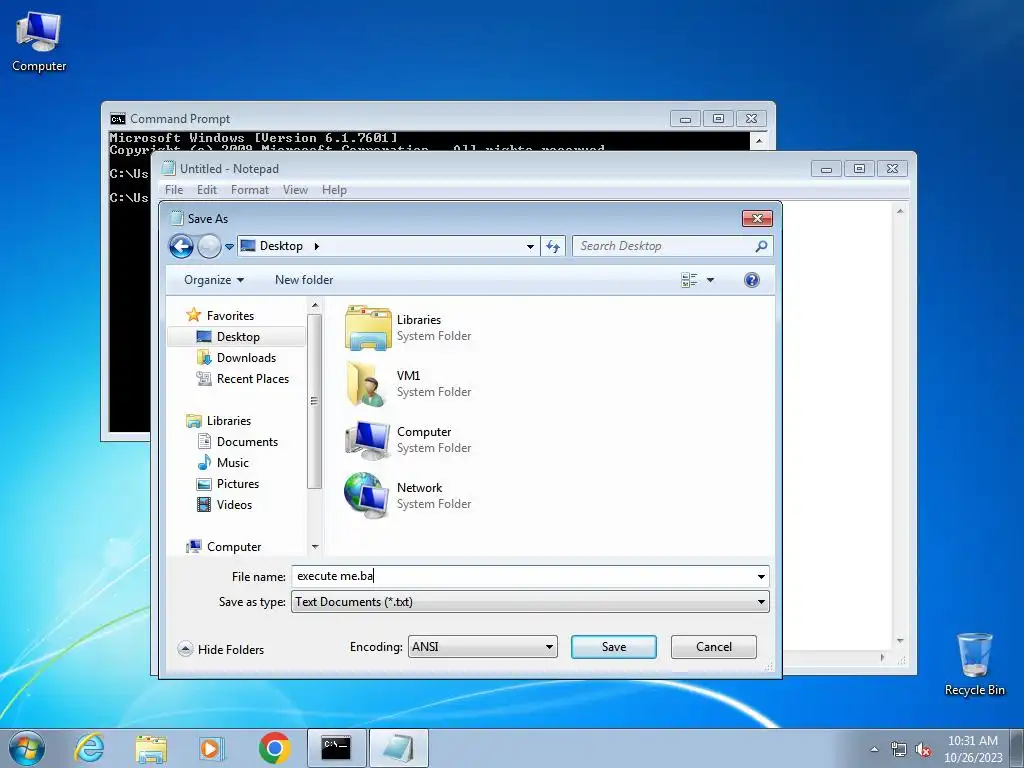
Task: Click the Change your view icon
Action: [x=689, y=280]
